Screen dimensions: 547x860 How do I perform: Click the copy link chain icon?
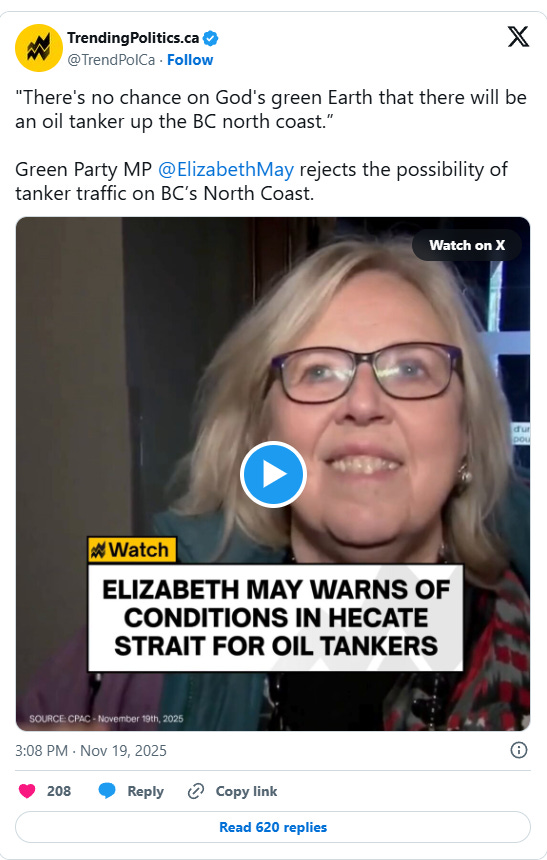coord(196,791)
